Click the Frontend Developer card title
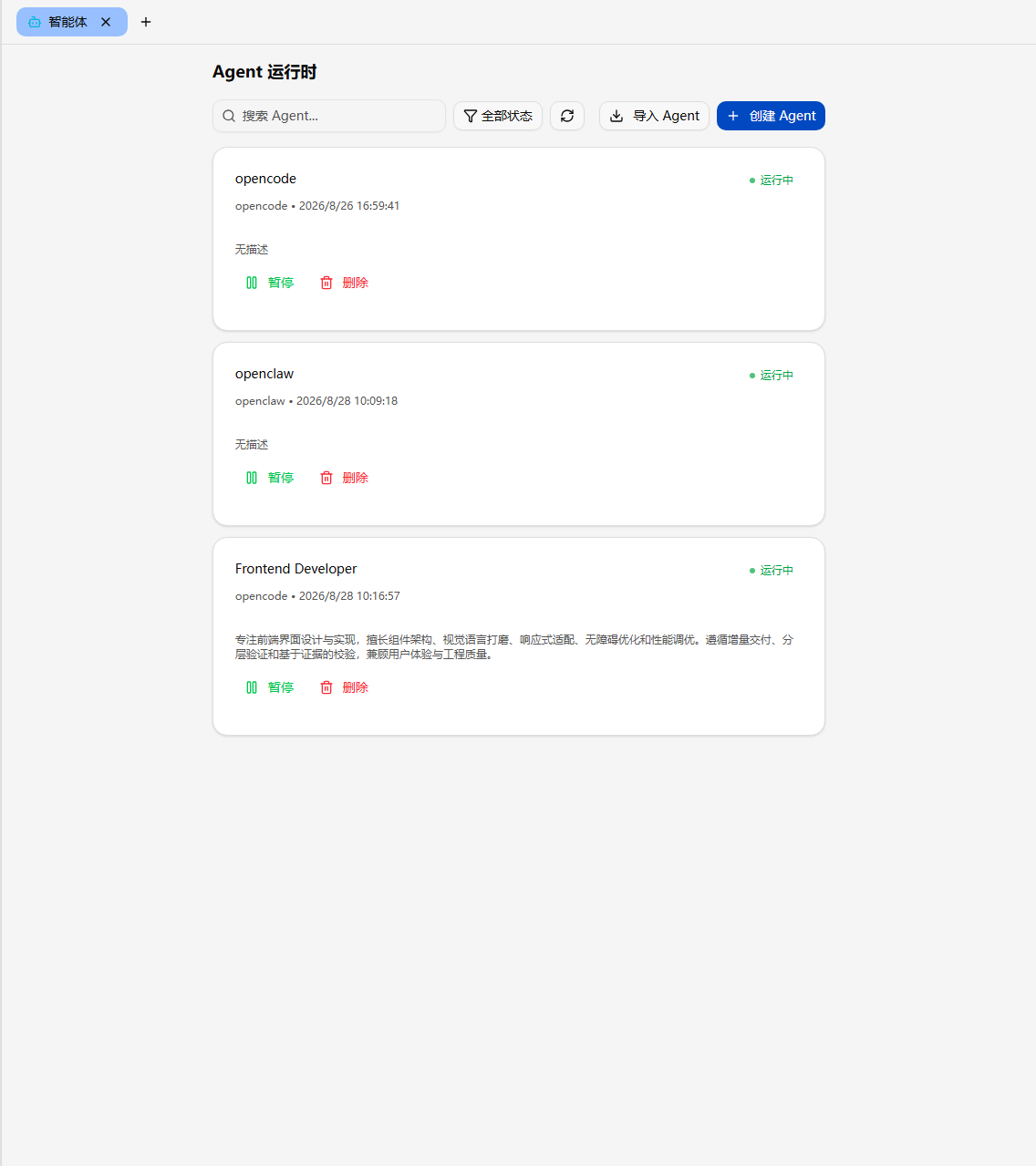The height and width of the screenshot is (1166, 1036). click(295, 569)
